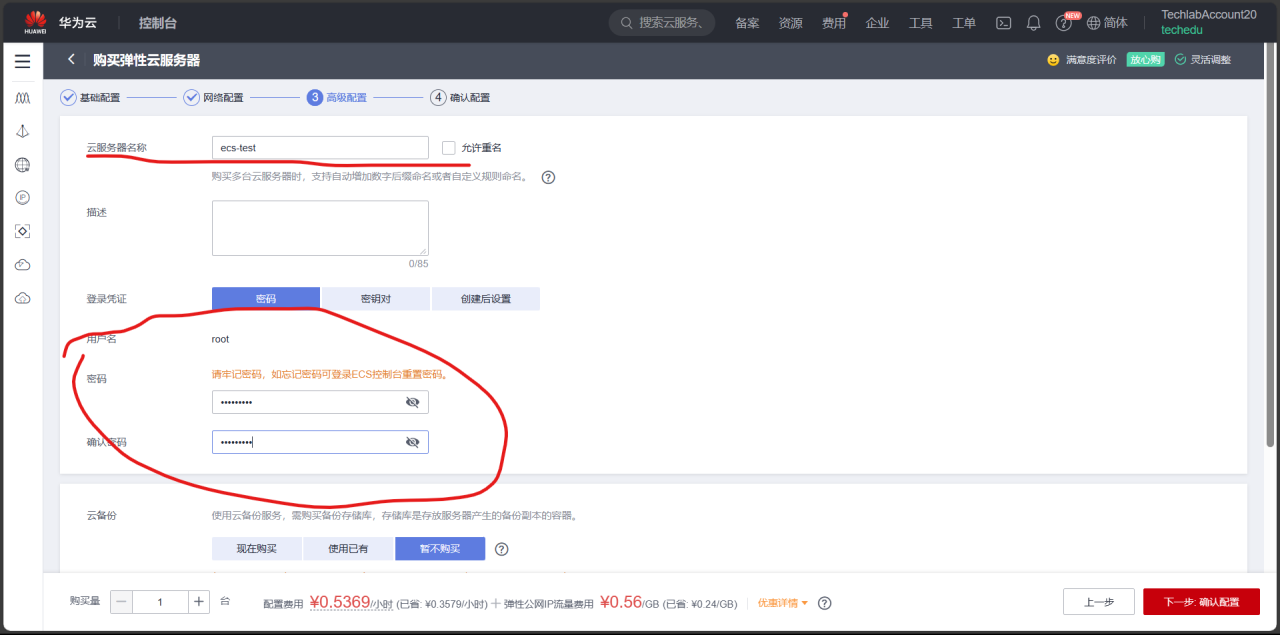The height and width of the screenshot is (635, 1280).
Task: Toggle visibility eye in the 确认密码 field
Action: 413,441
